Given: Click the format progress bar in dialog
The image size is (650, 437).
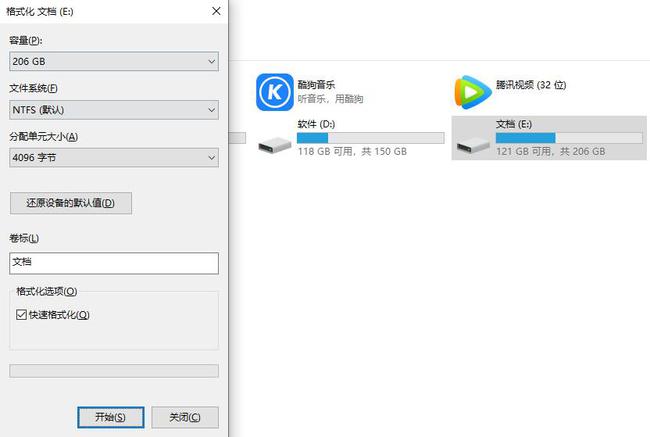Looking at the screenshot, I should pyautogui.click(x=114, y=371).
